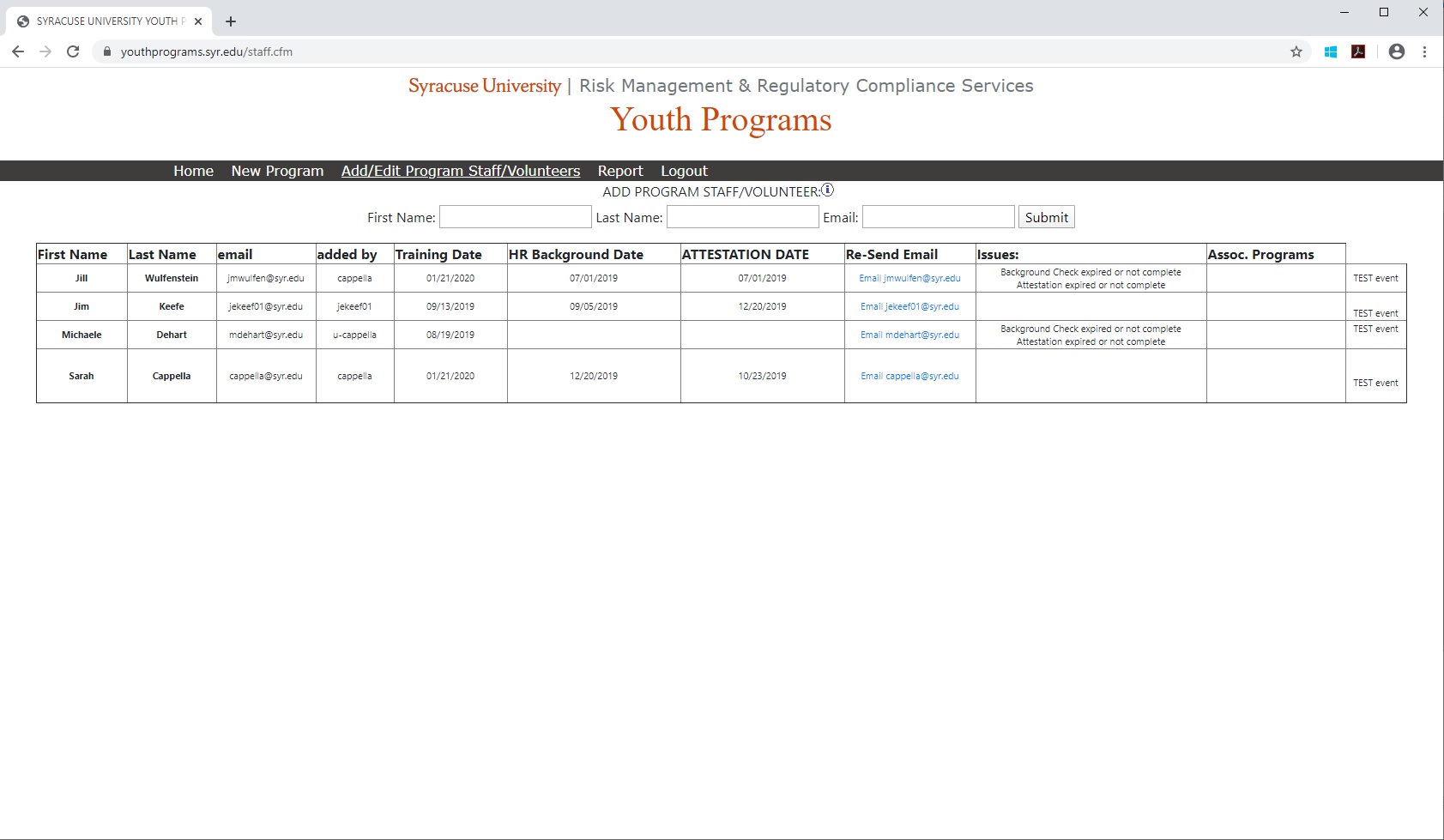Click the Syracuse University header logo text

(484, 86)
